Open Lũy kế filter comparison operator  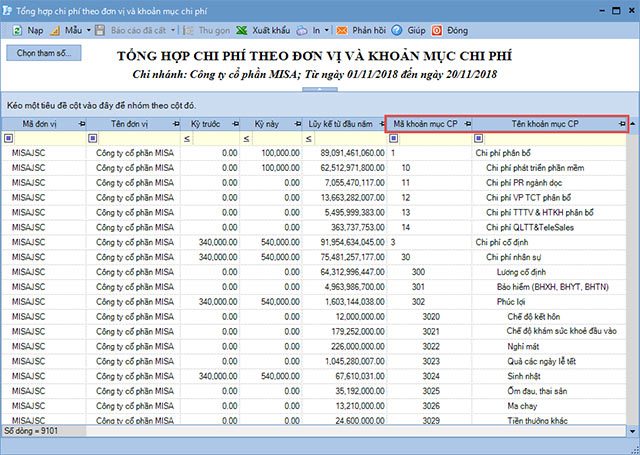[x=309, y=139]
